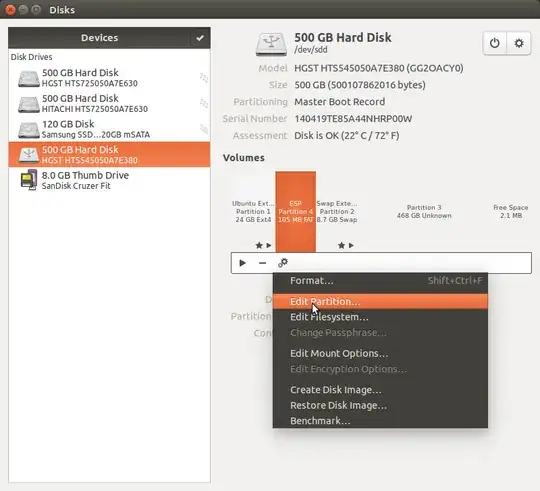Click the USB drive icon of selected disk
The height and width of the screenshot is (491, 540).
pyautogui.click(x=29, y=155)
